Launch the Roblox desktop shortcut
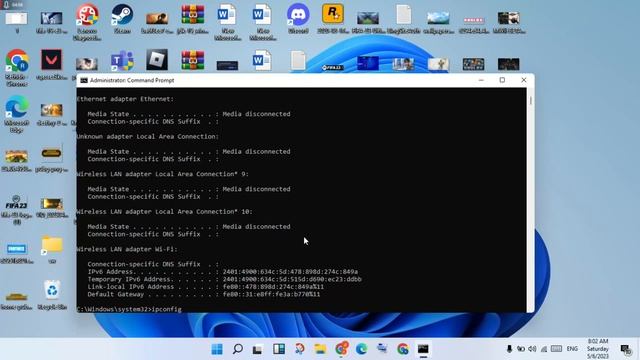640x360 pixels. (157, 60)
